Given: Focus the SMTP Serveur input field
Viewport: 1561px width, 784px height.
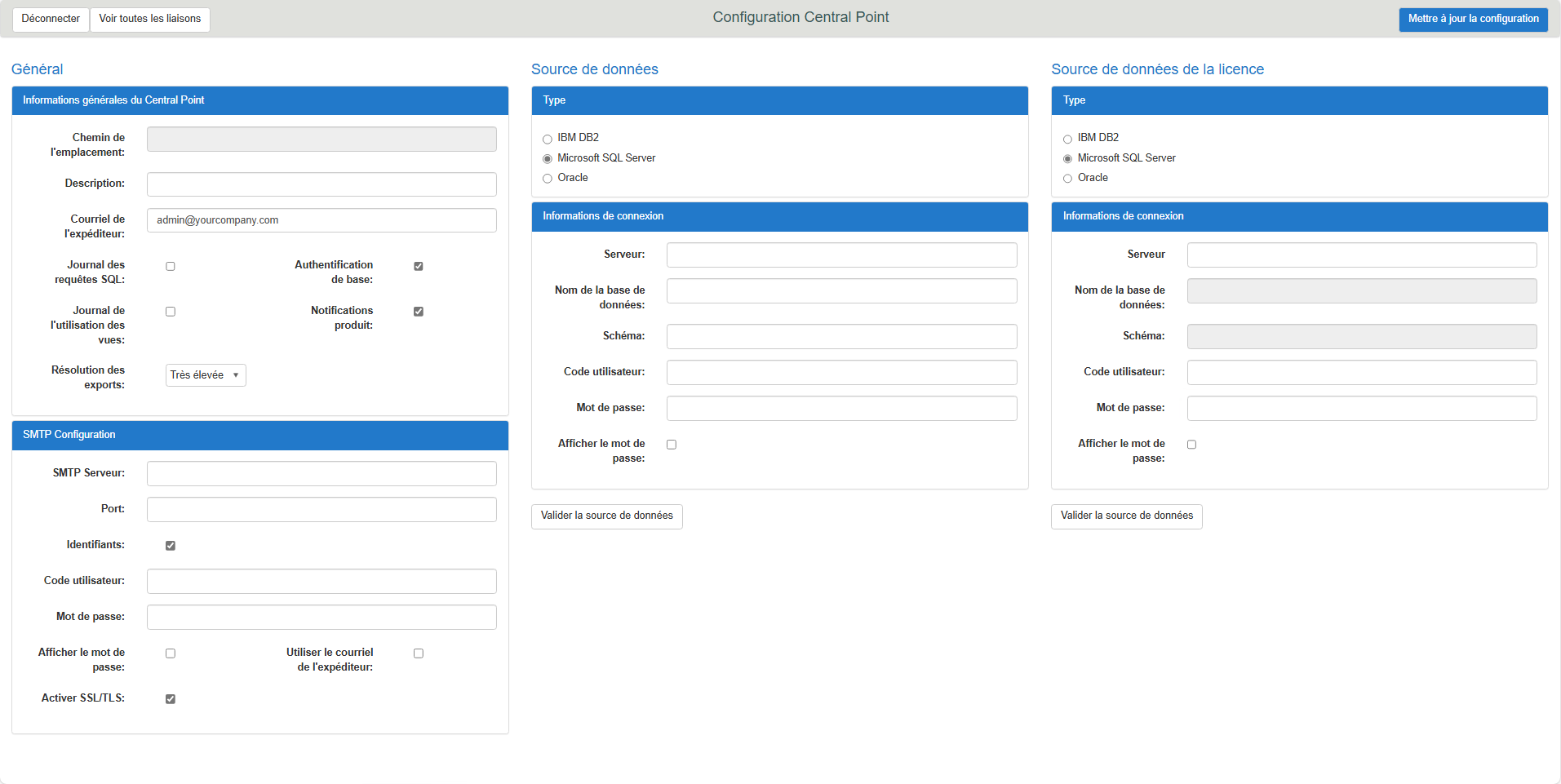Looking at the screenshot, I should (322, 473).
